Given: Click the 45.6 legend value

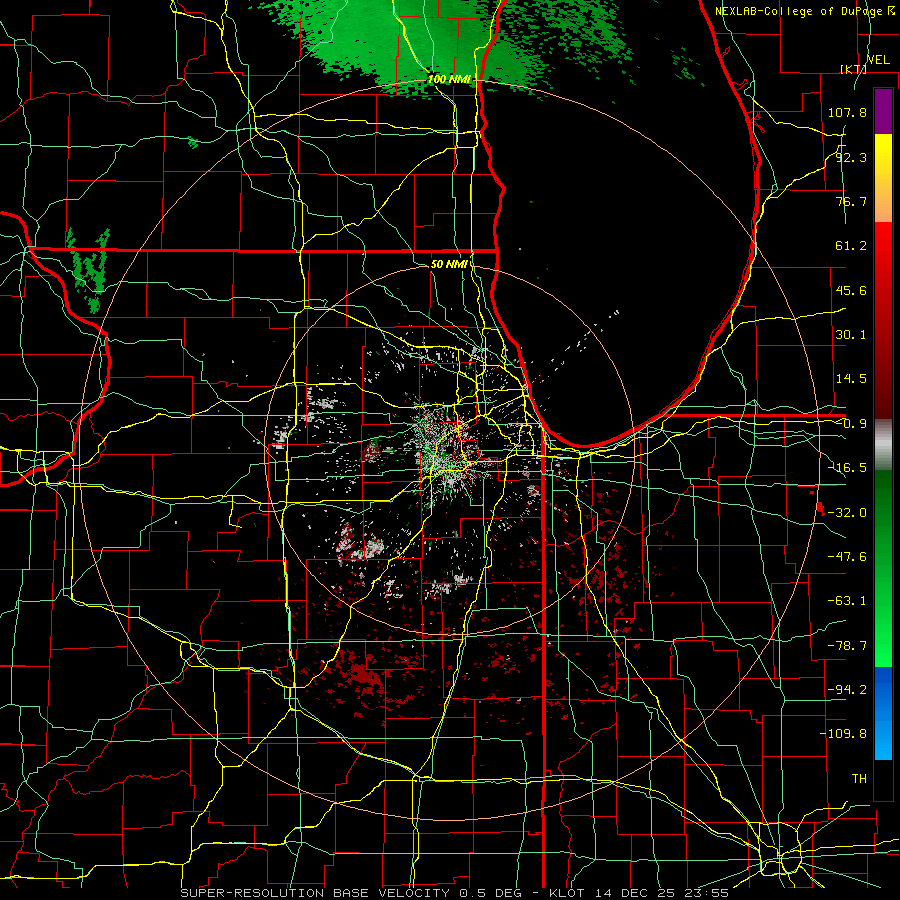Looking at the screenshot, I should 851,290.
